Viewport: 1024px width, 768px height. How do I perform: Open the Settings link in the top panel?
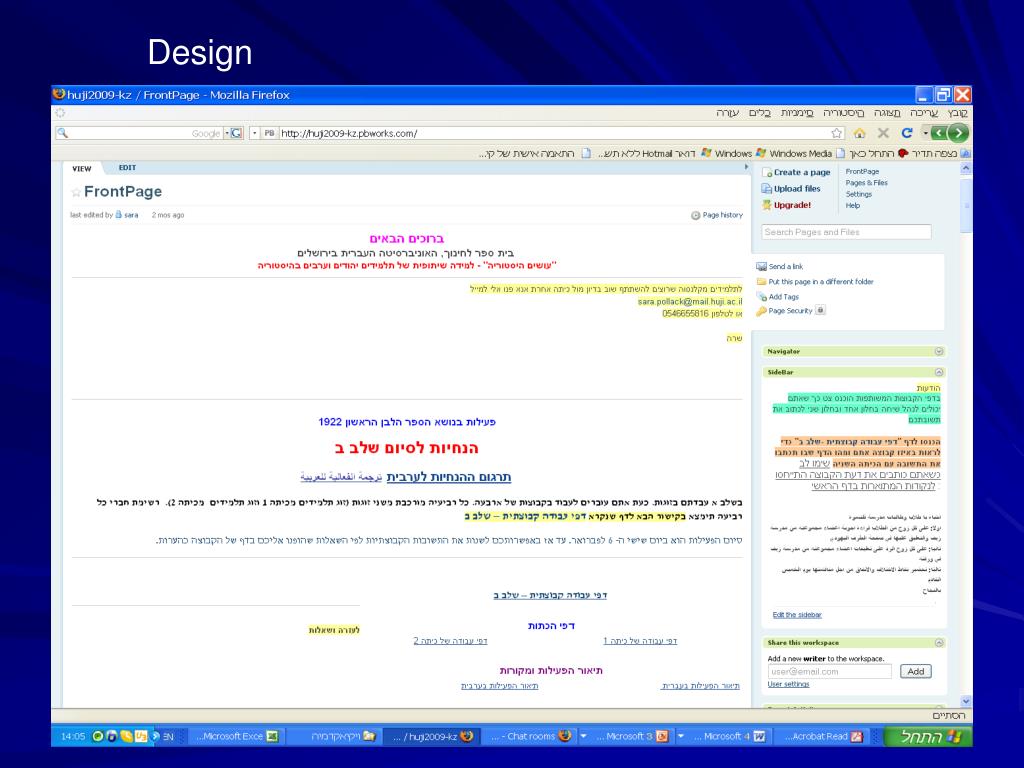coord(859,194)
